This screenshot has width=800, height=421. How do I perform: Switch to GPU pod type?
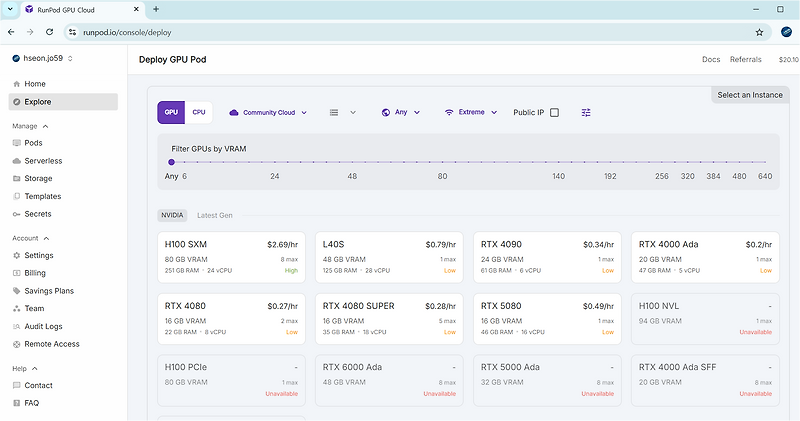(171, 112)
